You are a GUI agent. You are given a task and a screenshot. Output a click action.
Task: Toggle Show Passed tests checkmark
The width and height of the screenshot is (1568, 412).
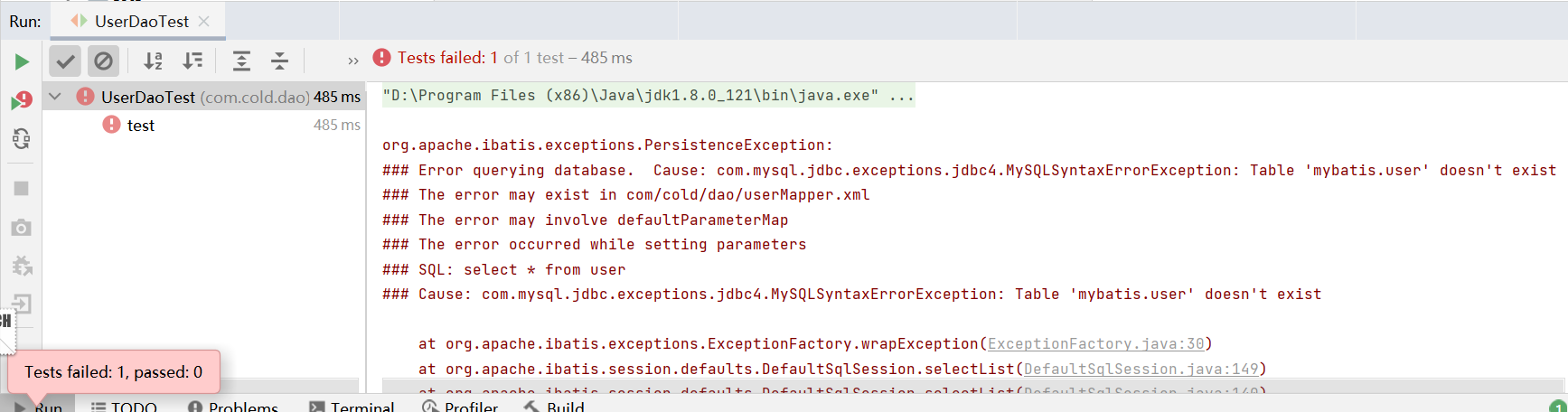click(x=65, y=61)
